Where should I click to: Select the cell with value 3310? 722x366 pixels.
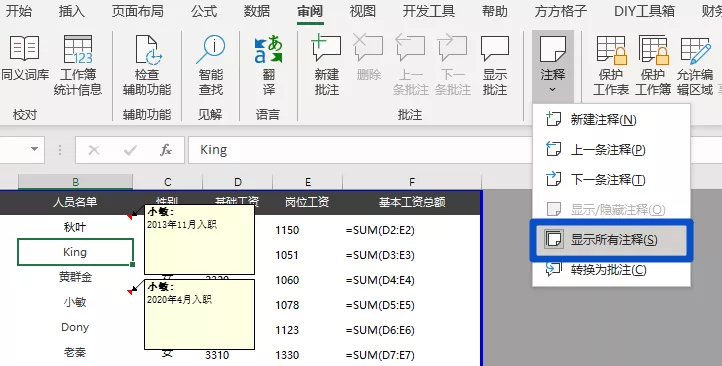[x=238, y=355]
